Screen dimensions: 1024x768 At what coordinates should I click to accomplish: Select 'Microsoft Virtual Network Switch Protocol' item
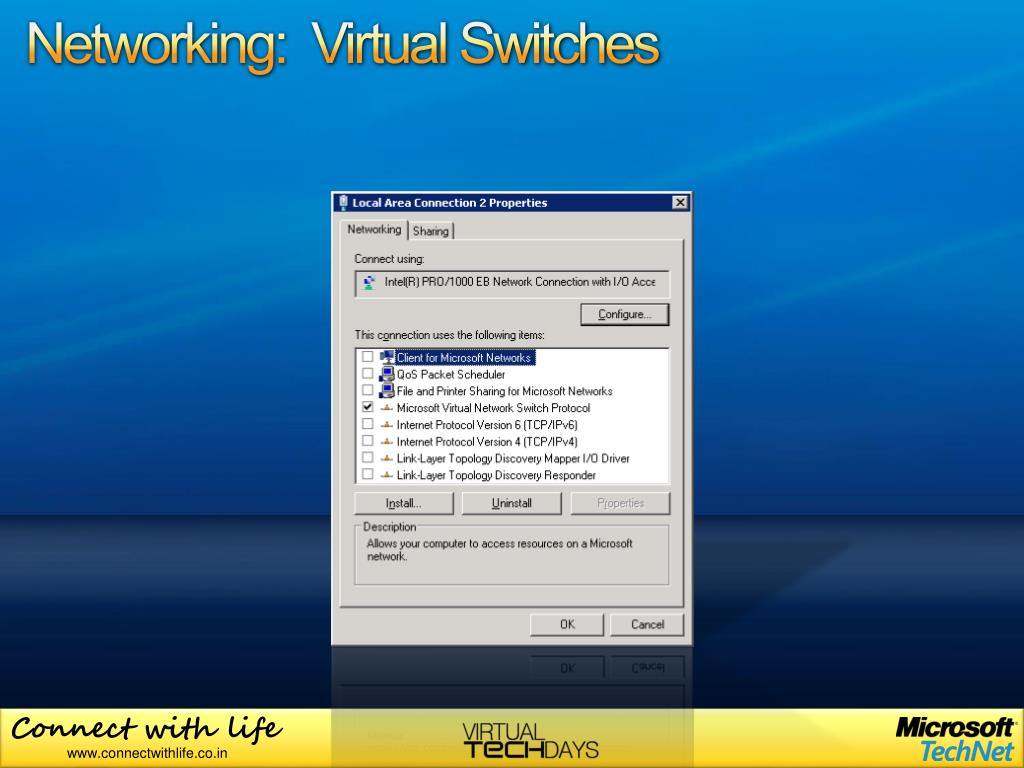pyautogui.click(x=493, y=408)
